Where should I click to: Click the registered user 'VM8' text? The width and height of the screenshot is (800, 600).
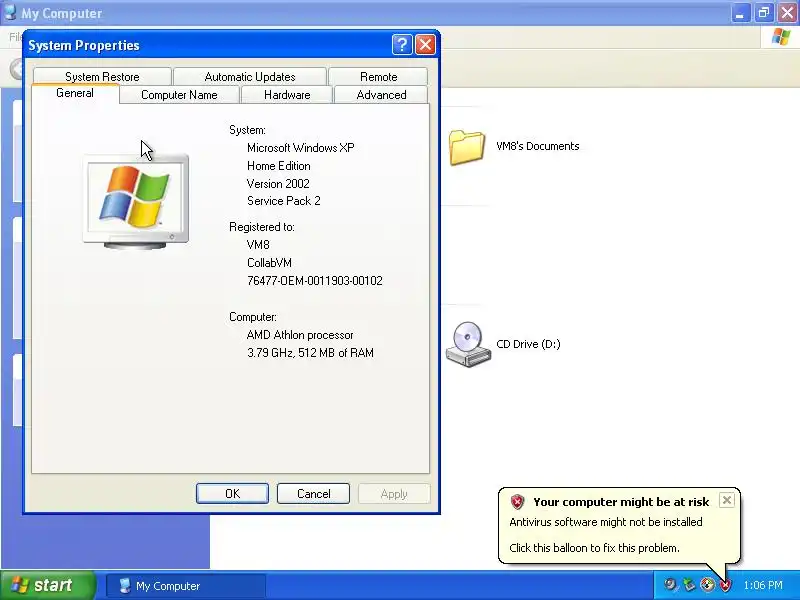pos(258,245)
